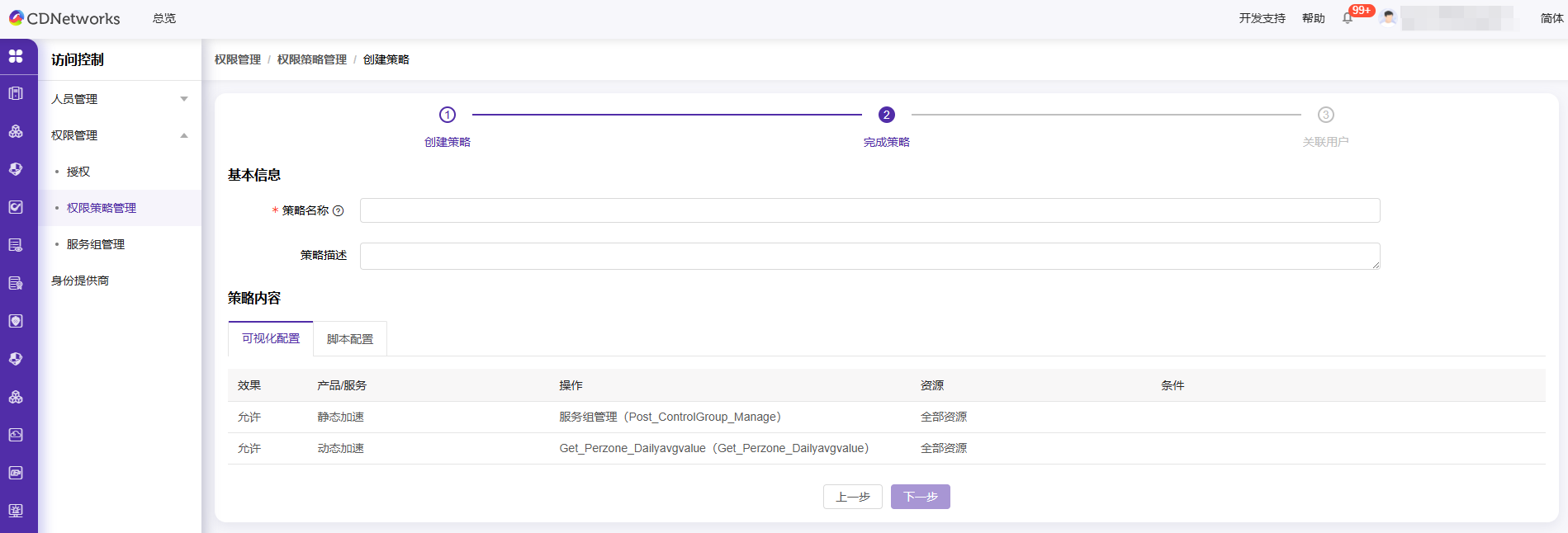This screenshot has width=1568, height=533.
Task: Open 服务组管理 in the side menu
Action: click(x=96, y=244)
